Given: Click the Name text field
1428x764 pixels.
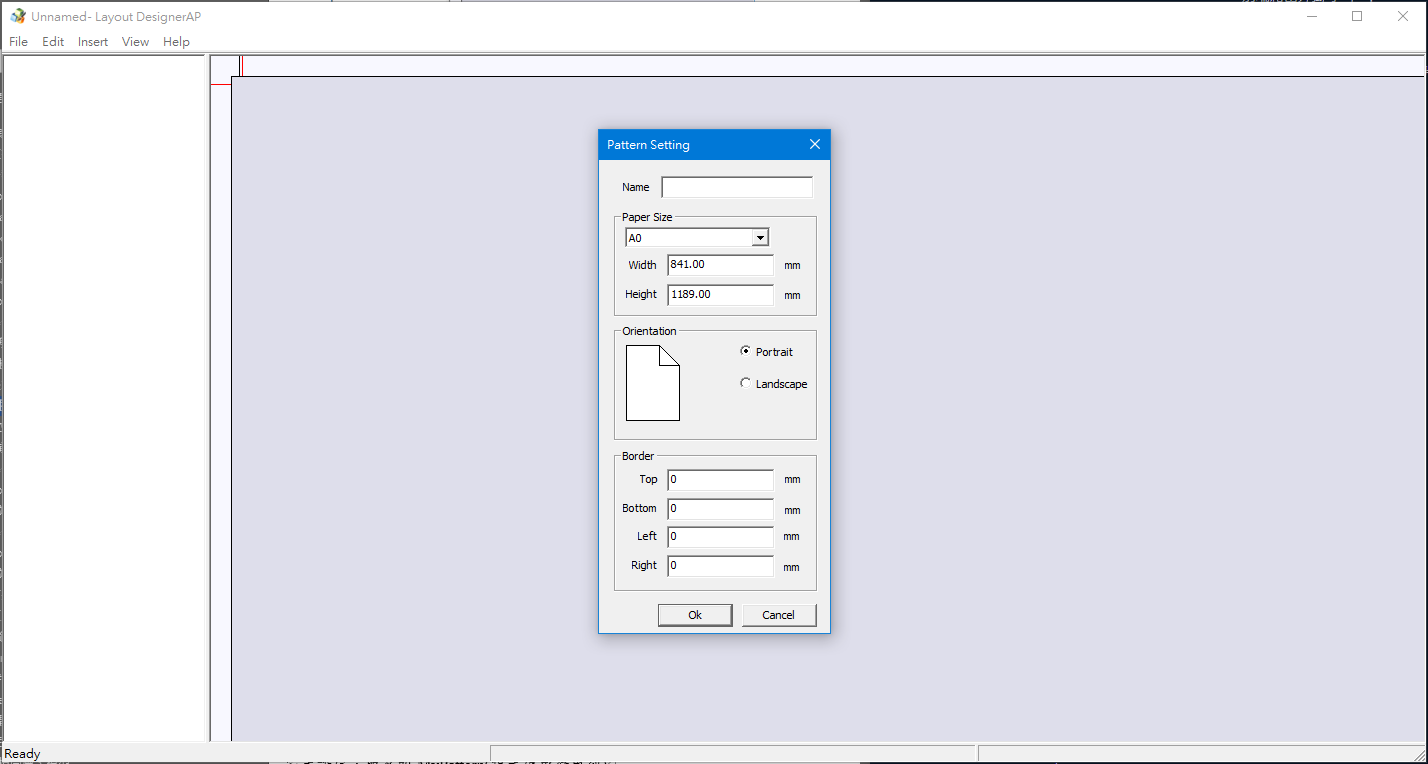Looking at the screenshot, I should (x=737, y=188).
